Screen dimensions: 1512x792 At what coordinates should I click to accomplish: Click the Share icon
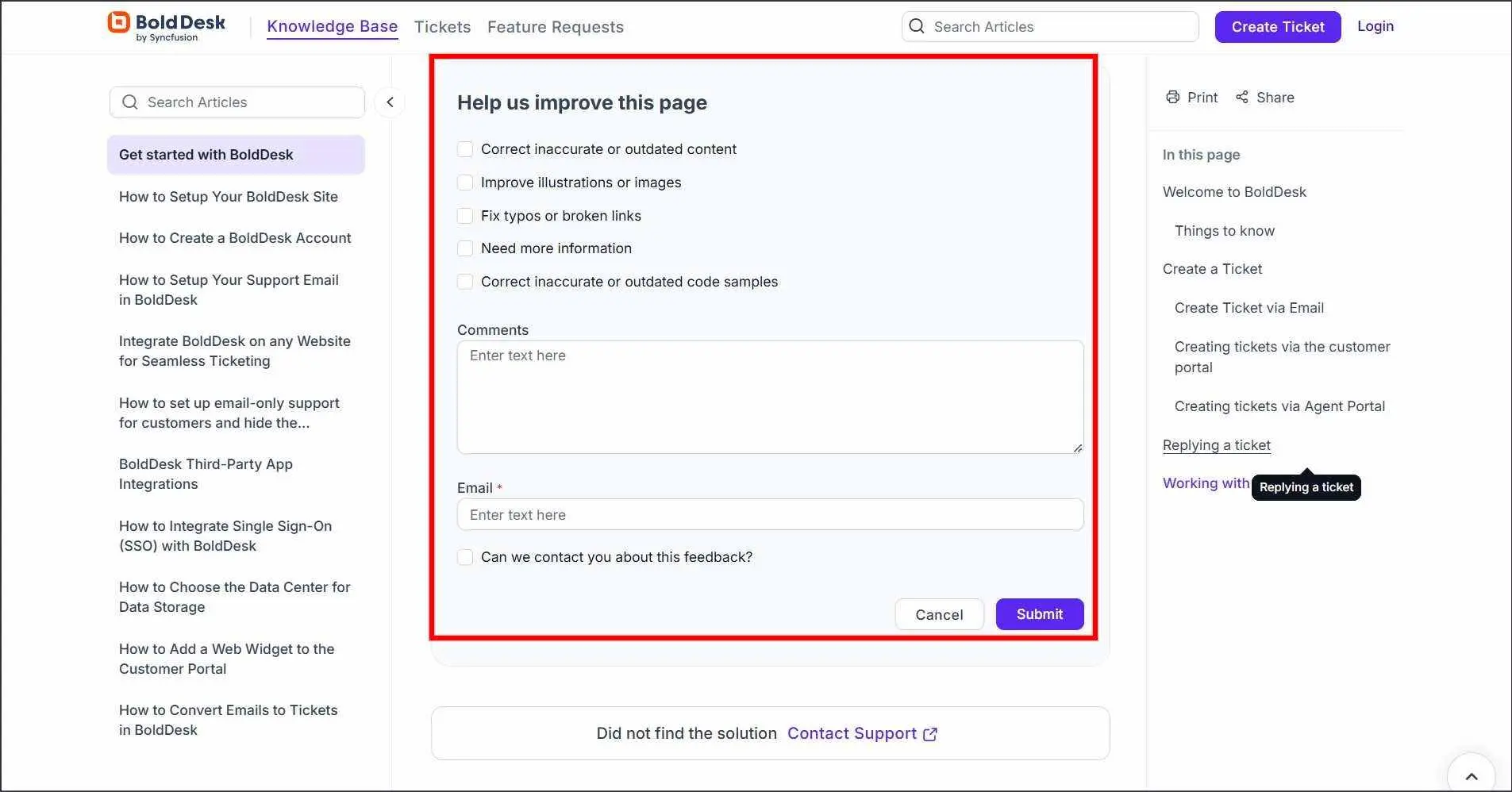tap(1242, 97)
